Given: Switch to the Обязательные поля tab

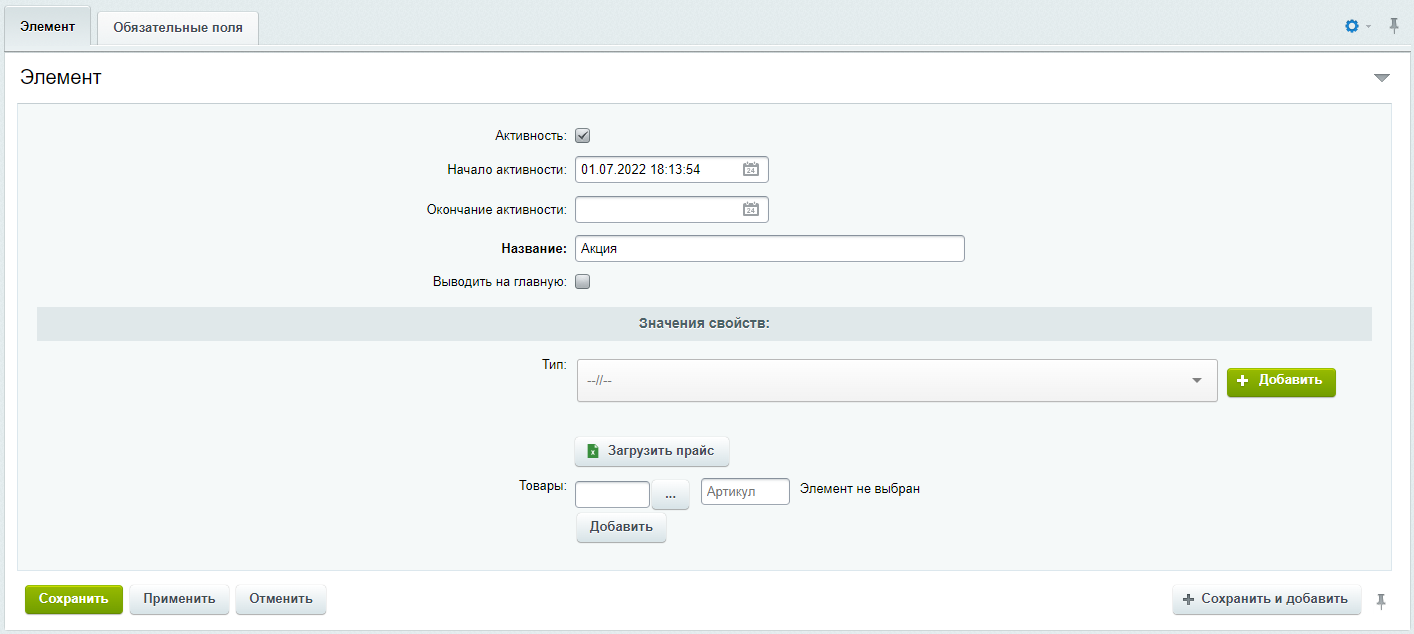Looking at the screenshot, I should pos(178,28).
